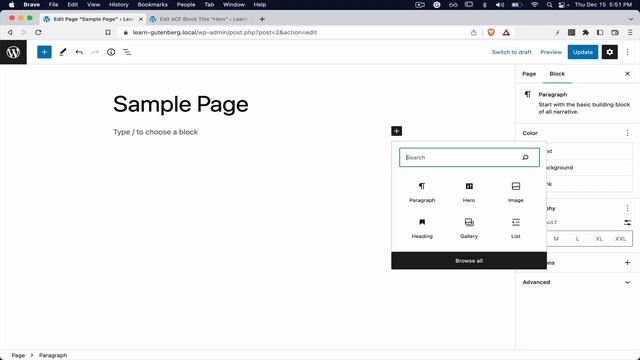The width and height of the screenshot is (640, 360).
Task: Select the Tools pencil icon
Action: [63, 52]
